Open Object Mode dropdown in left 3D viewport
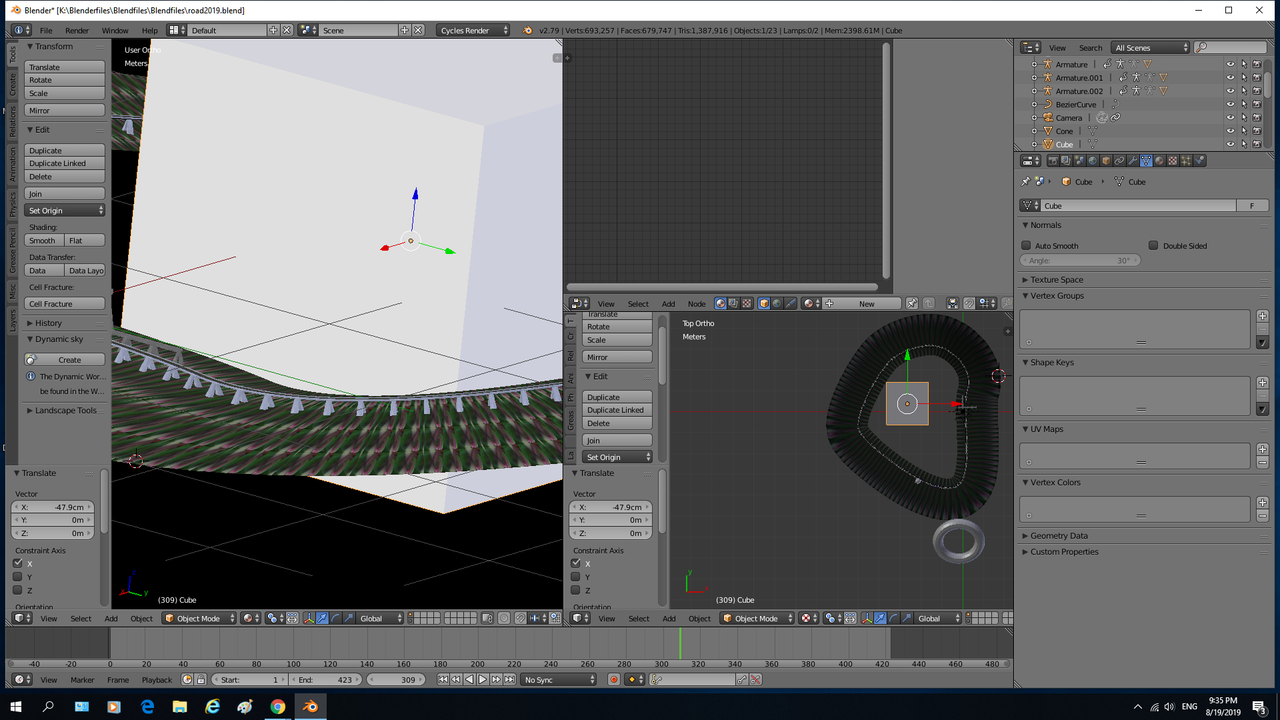The width and height of the screenshot is (1280, 720). (199, 618)
